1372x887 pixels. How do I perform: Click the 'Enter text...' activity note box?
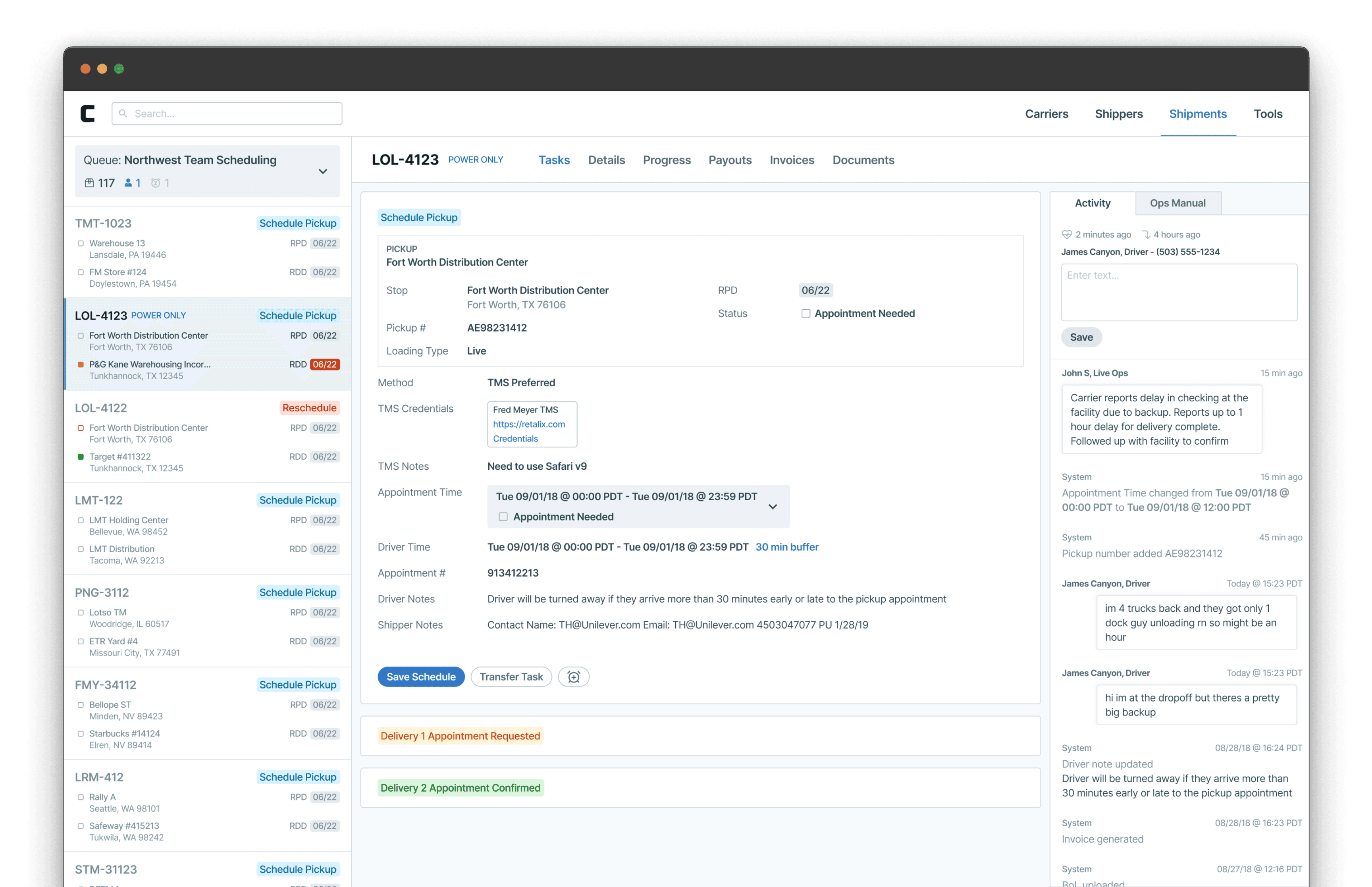coord(1179,292)
